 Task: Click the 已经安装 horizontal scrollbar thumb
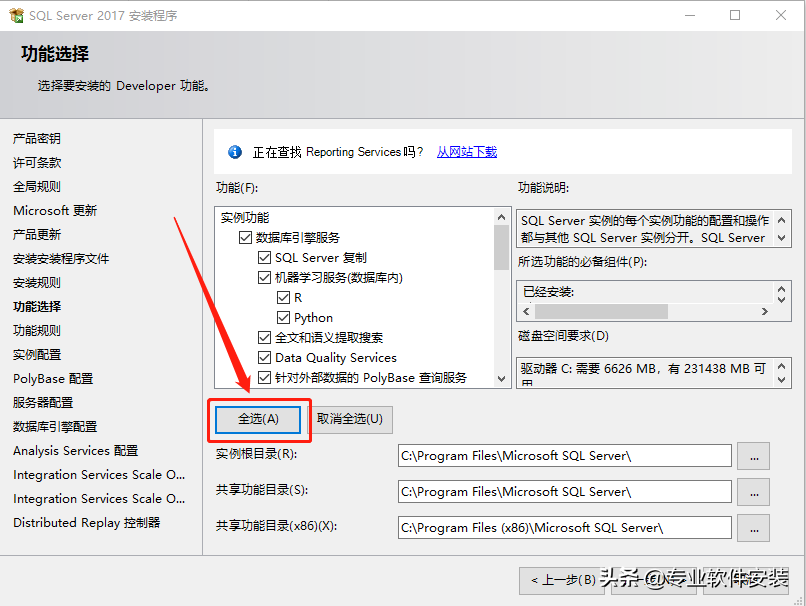(x=601, y=311)
